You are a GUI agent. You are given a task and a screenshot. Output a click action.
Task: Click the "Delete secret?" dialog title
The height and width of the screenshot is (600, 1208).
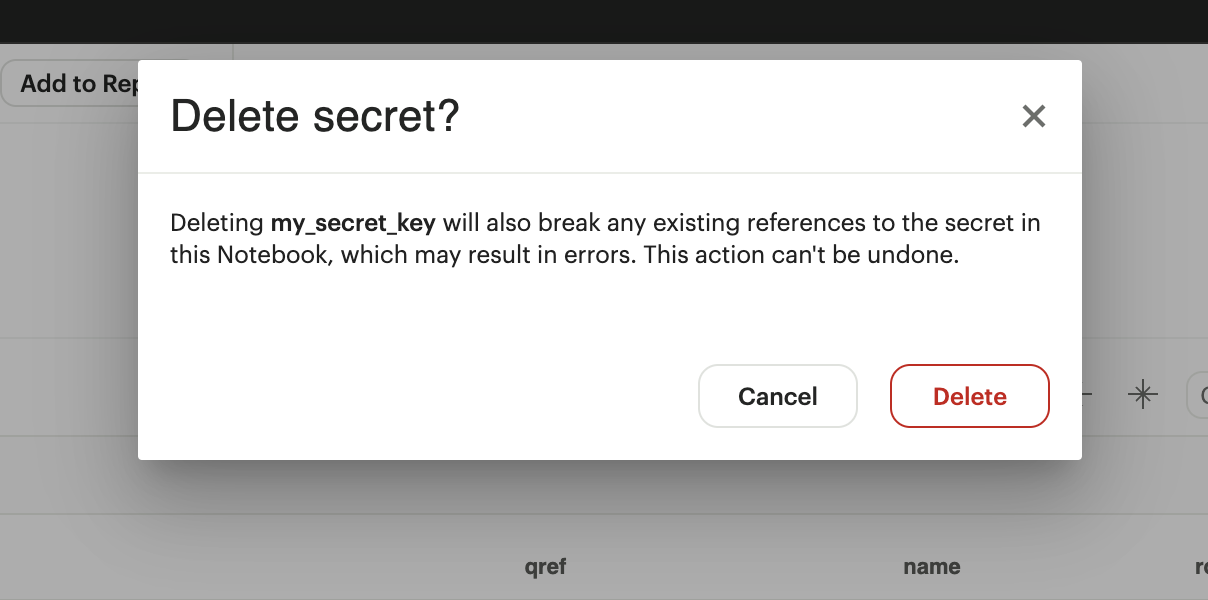315,116
